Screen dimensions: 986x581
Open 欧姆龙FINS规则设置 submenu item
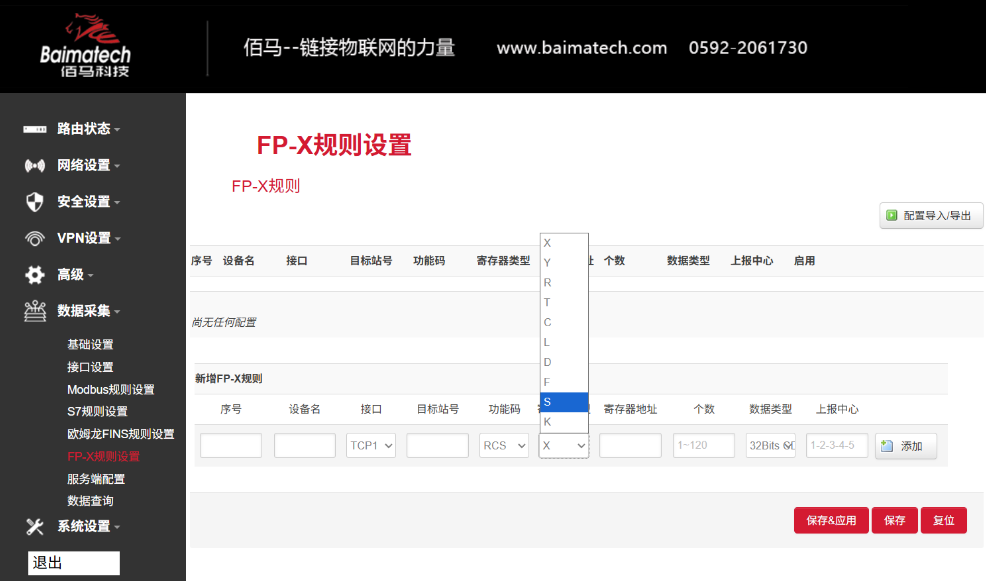pos(120,434)
